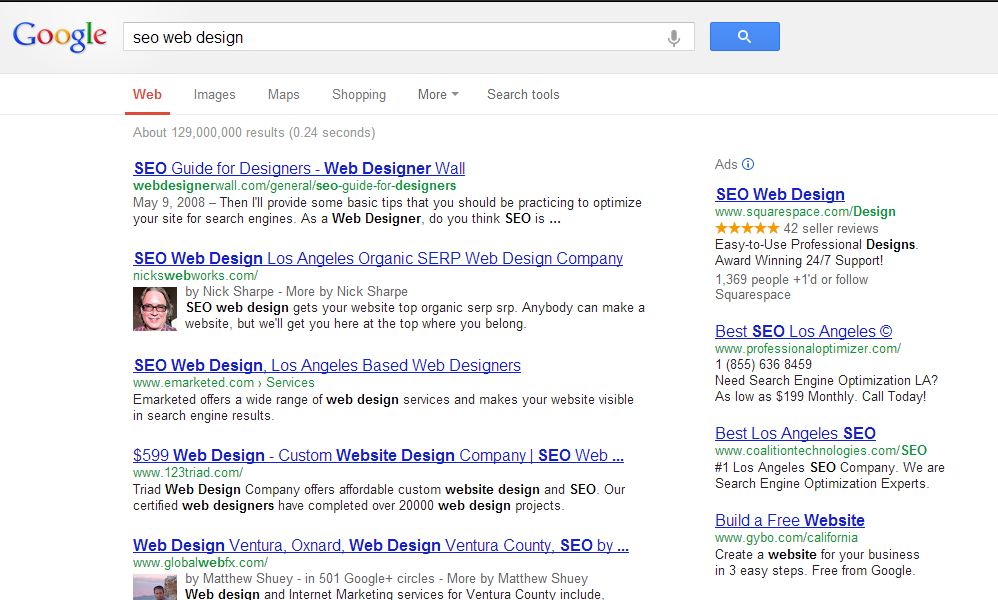The image size is (998, 600).
Task: Click the Google logo
Action: (x=60, y=36)
